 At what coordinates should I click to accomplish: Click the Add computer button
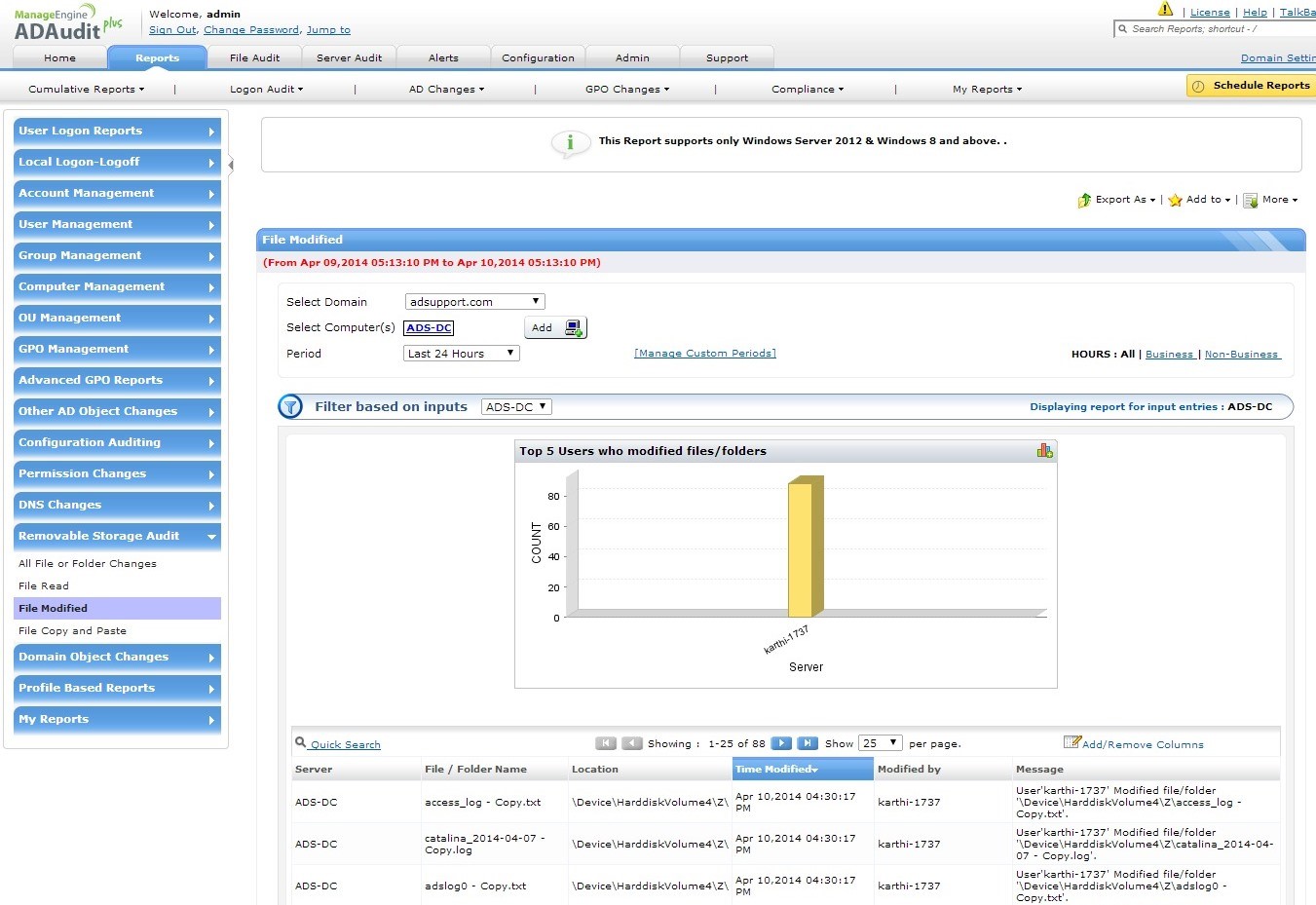pyautogui.click(x=555, y=328)
